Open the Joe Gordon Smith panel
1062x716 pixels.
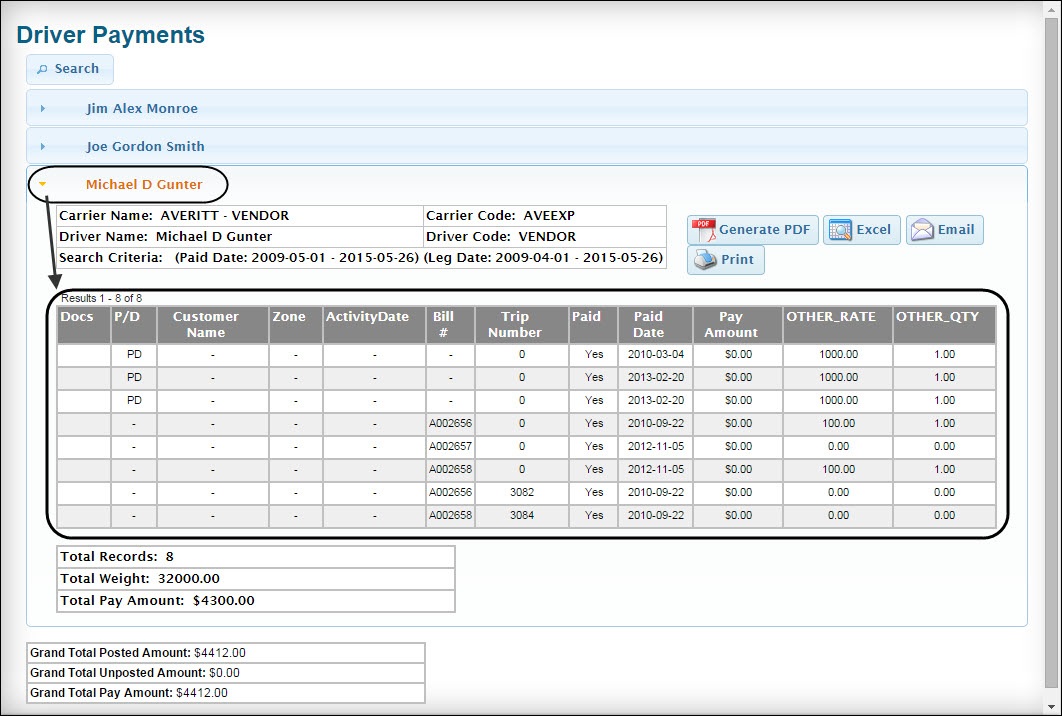(x=145, y=146)
